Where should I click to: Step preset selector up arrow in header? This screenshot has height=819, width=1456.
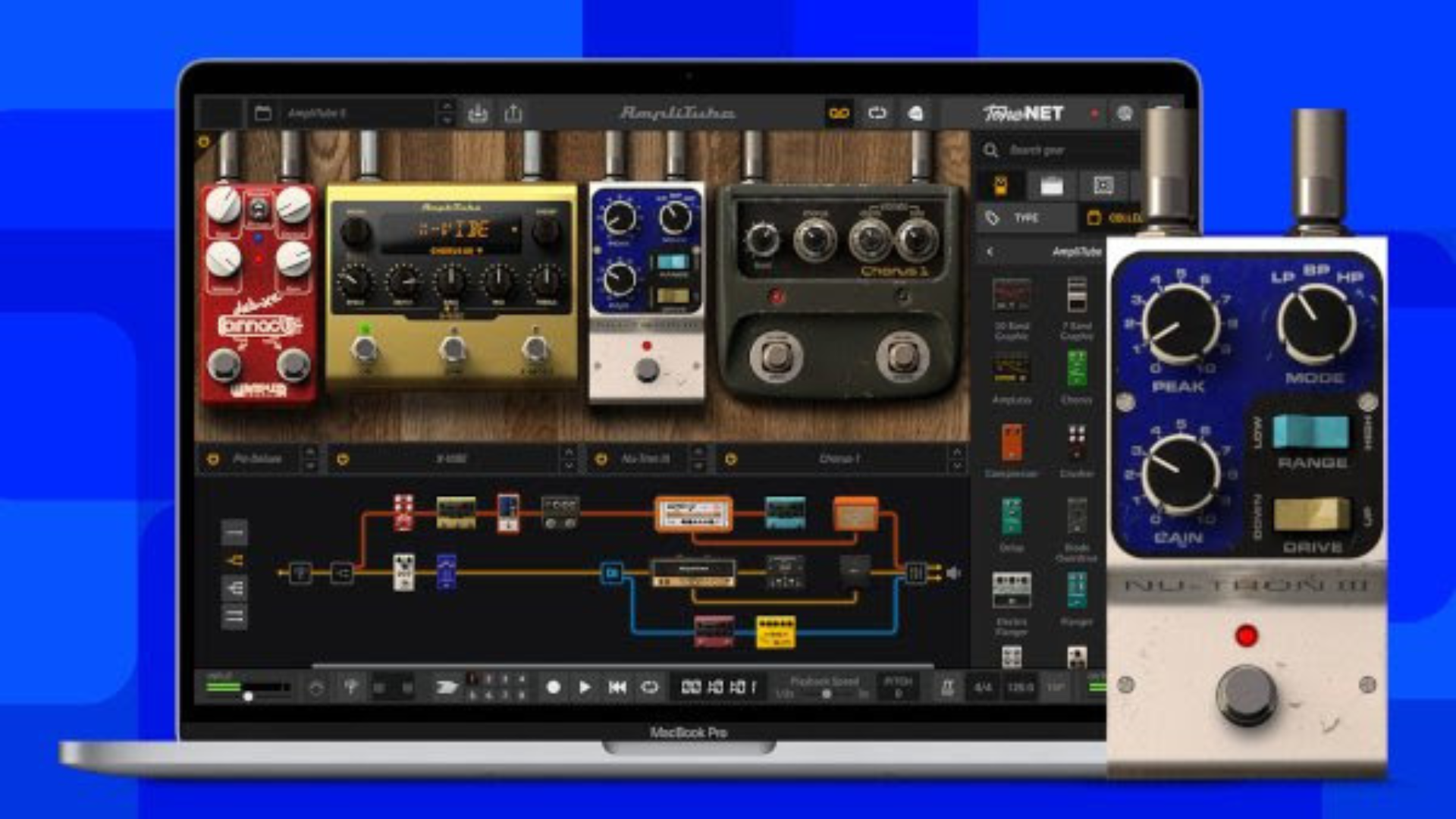[x=447, y=107]
